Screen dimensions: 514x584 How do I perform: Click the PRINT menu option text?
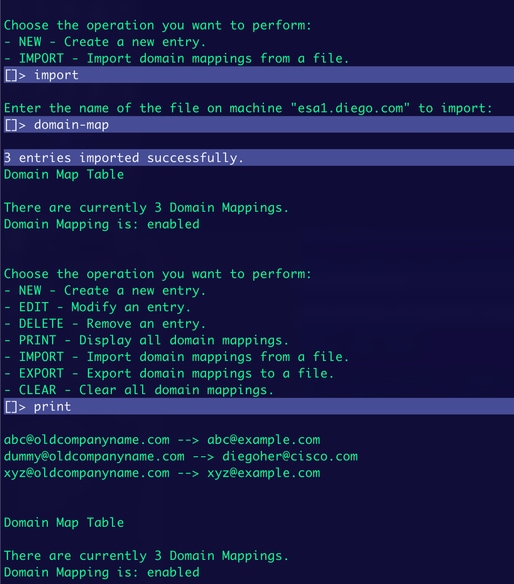[146, 340]
